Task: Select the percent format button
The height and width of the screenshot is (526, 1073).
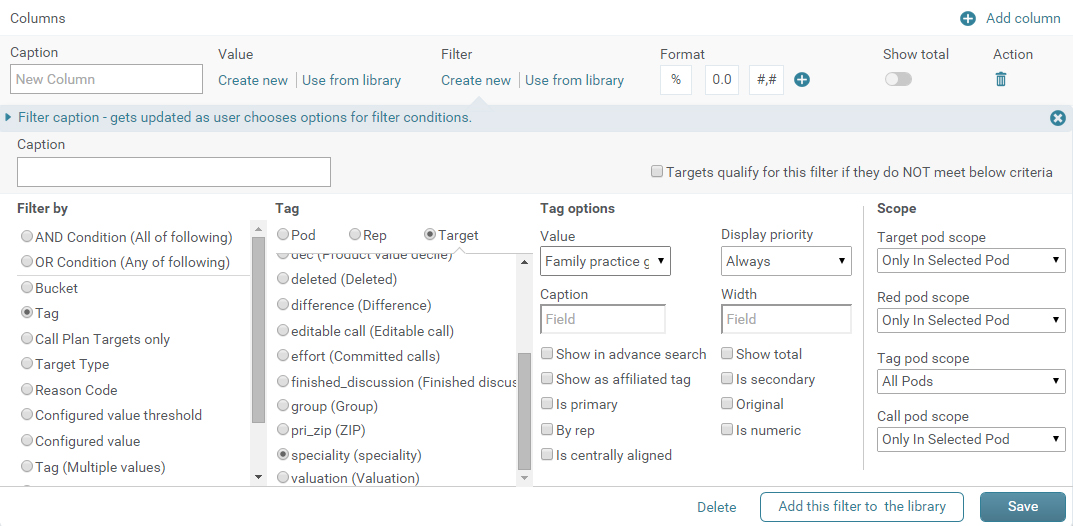Action: pyautogui.click(x=676, y=80)
